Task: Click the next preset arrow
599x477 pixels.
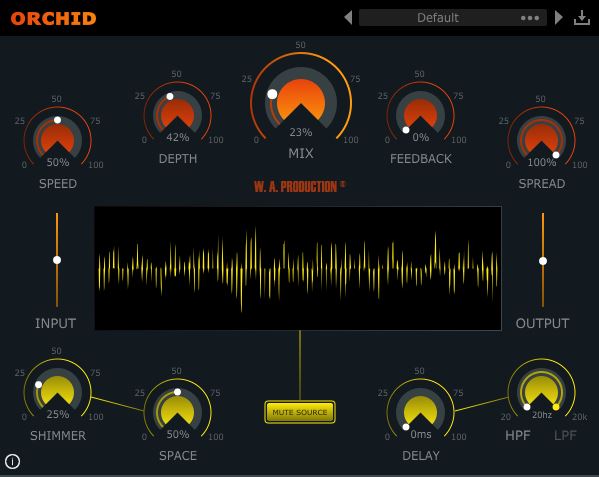Action: [x=559, y=18]
